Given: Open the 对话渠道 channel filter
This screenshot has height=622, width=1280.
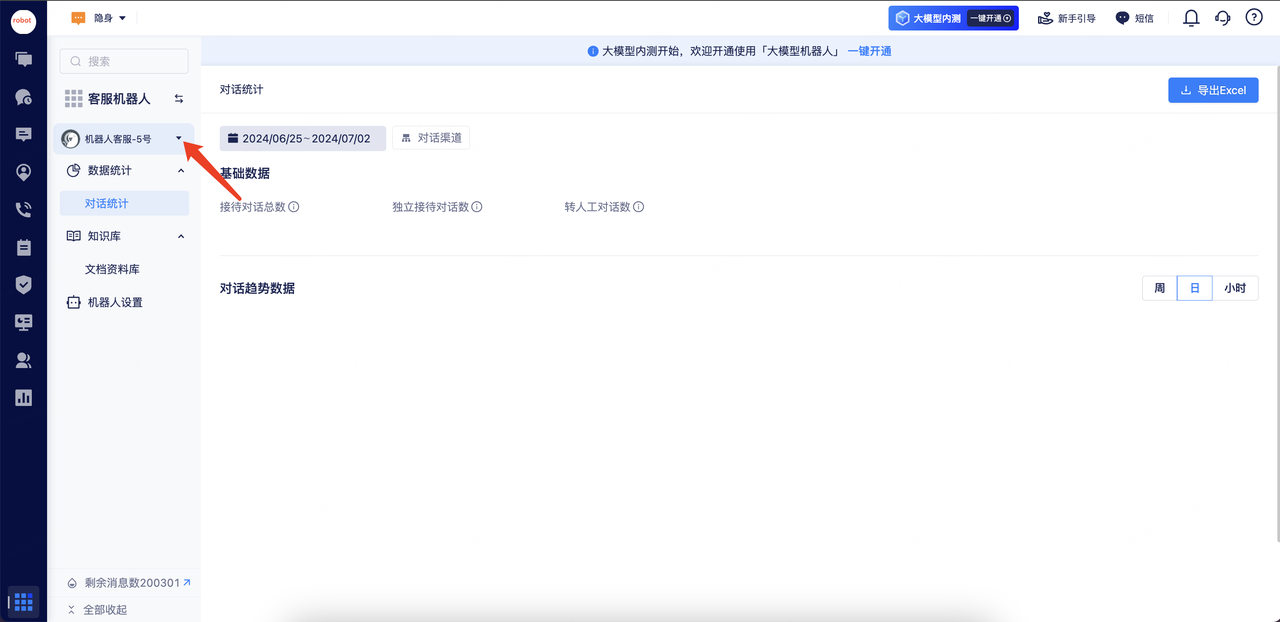Looking at the screenshot, I should 431,138.
